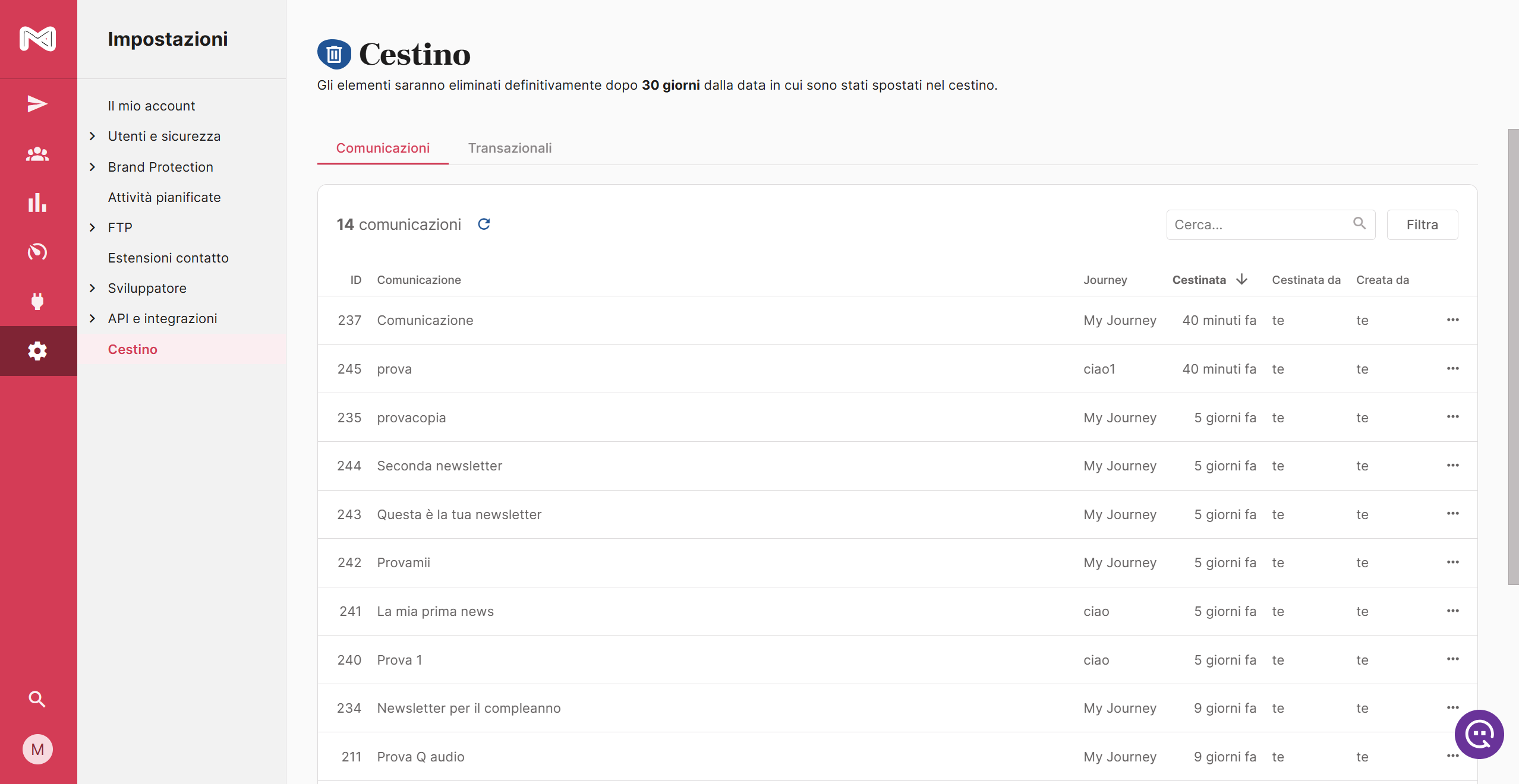
Task: Click the settings gear icon in sidebar
Action: pos(37,351)
